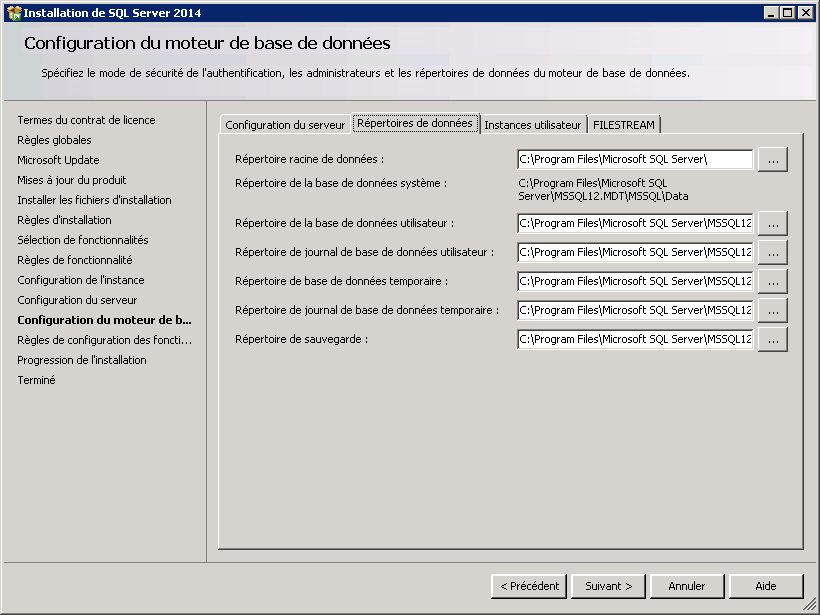Focus the user database directory field
820x615 pixels.
pyautogui.click(x=634, y=223)
